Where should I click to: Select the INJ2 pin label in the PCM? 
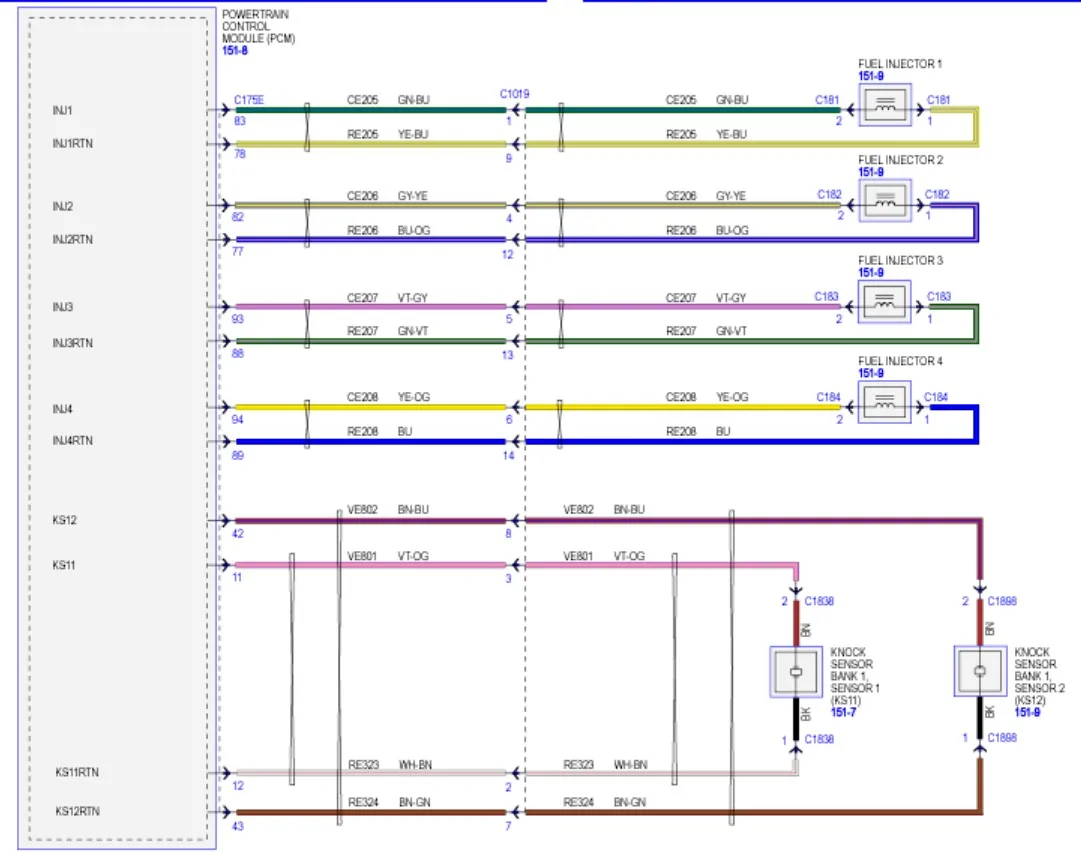(63, 206)
